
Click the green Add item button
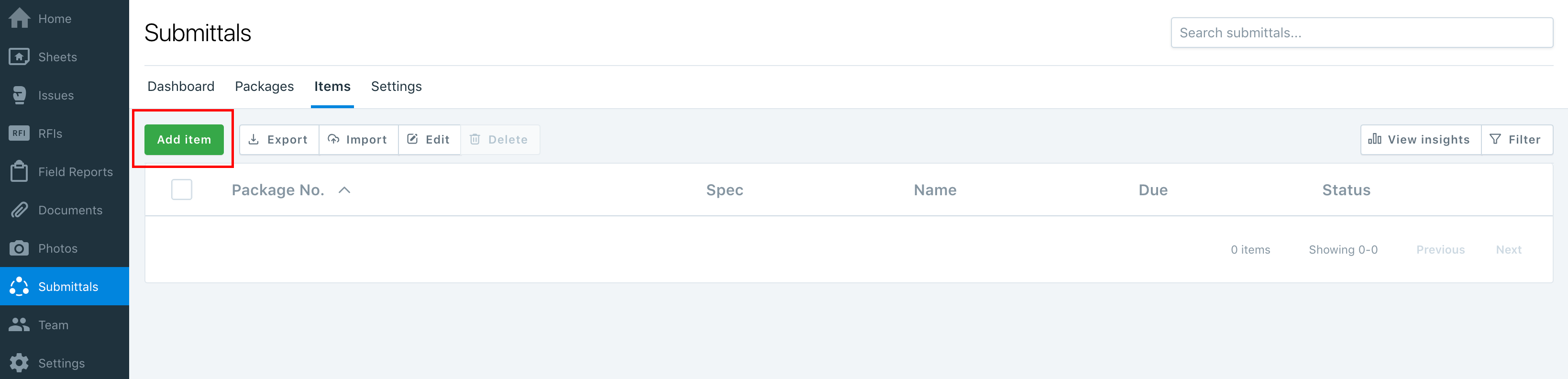(183, 139)
